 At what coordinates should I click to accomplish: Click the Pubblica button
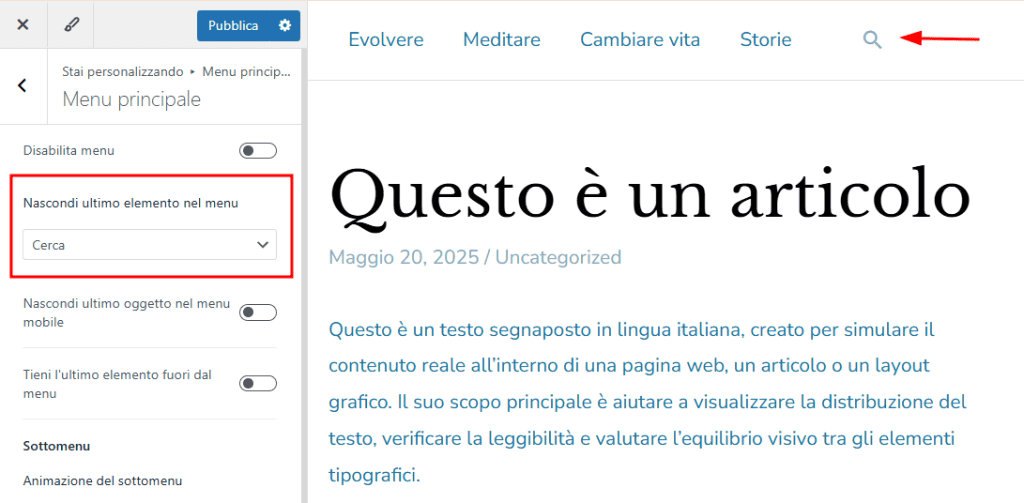pyautogui.click(x=233, y=25)
